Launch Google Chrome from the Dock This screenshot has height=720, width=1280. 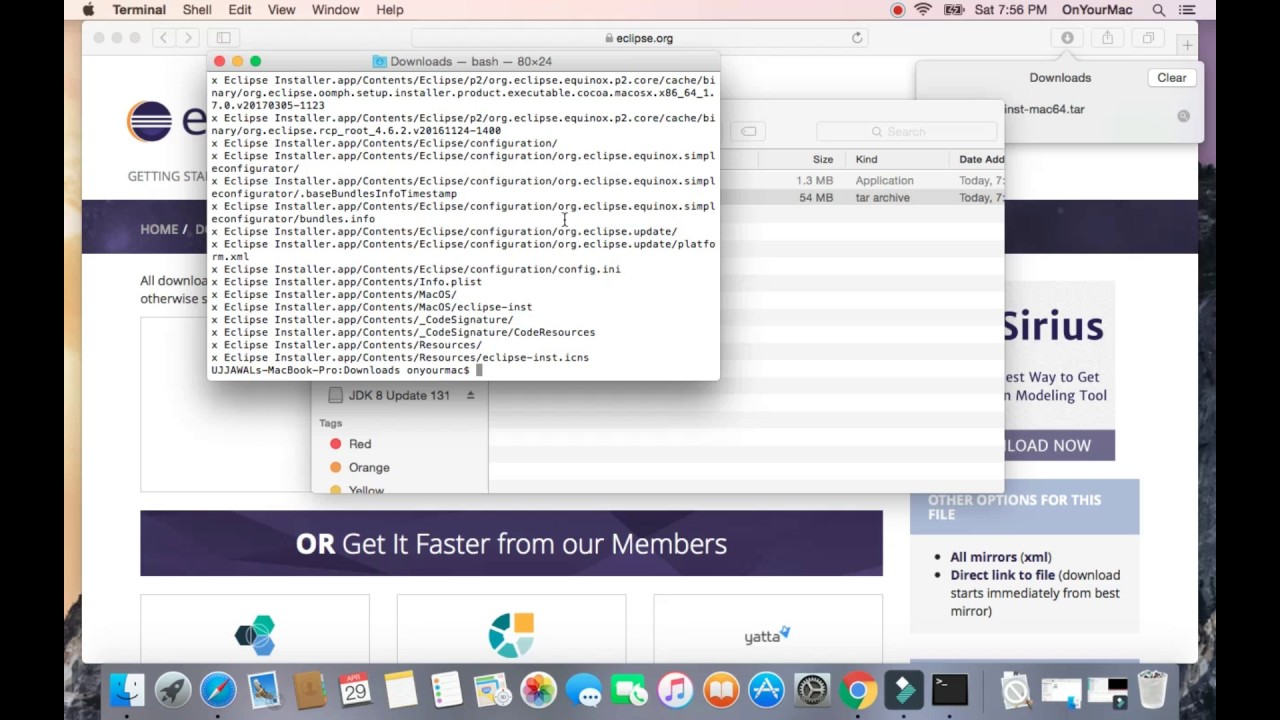(858, 690)
